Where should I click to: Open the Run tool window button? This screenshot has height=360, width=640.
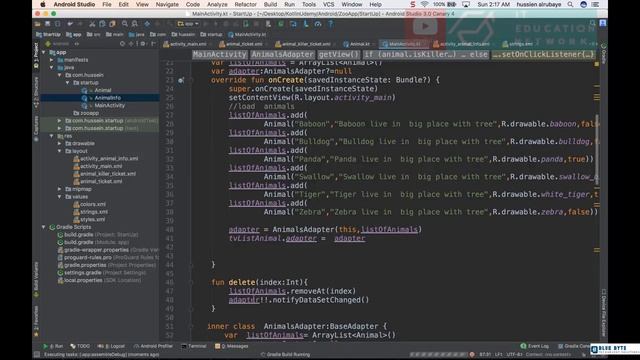[x=53, y=346]
